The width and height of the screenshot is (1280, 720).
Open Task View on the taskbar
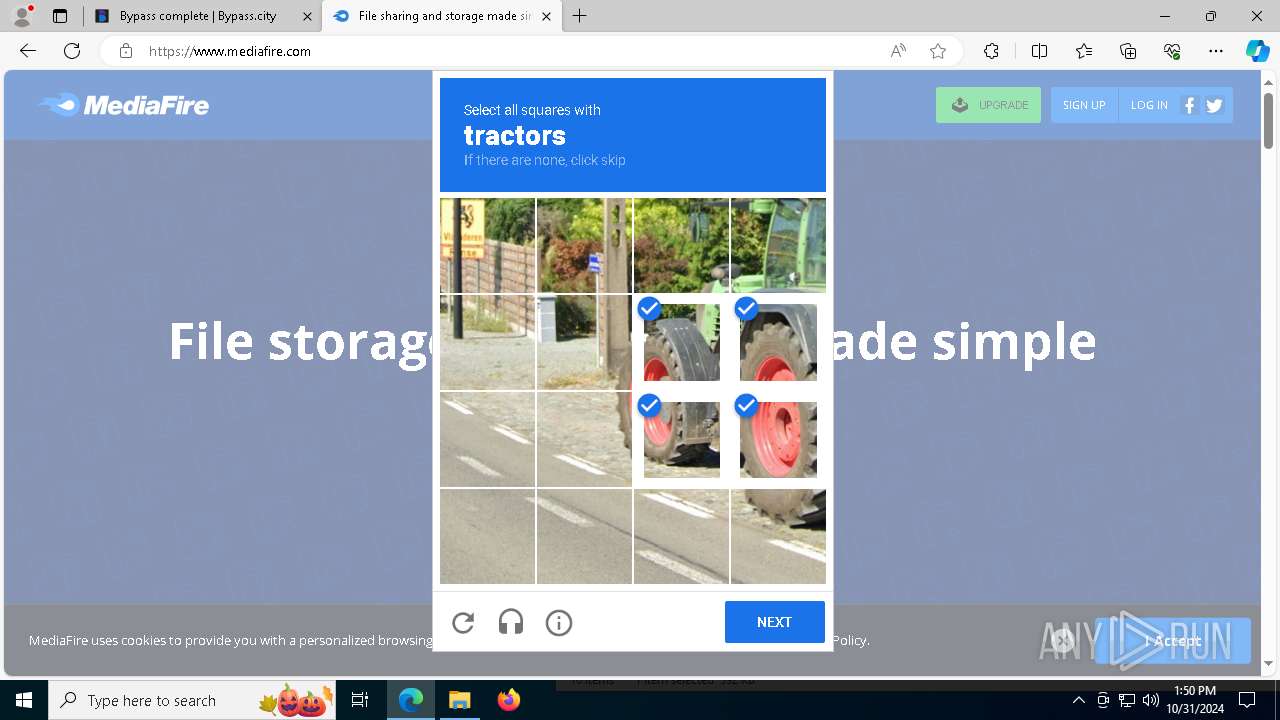click(361, 700)
